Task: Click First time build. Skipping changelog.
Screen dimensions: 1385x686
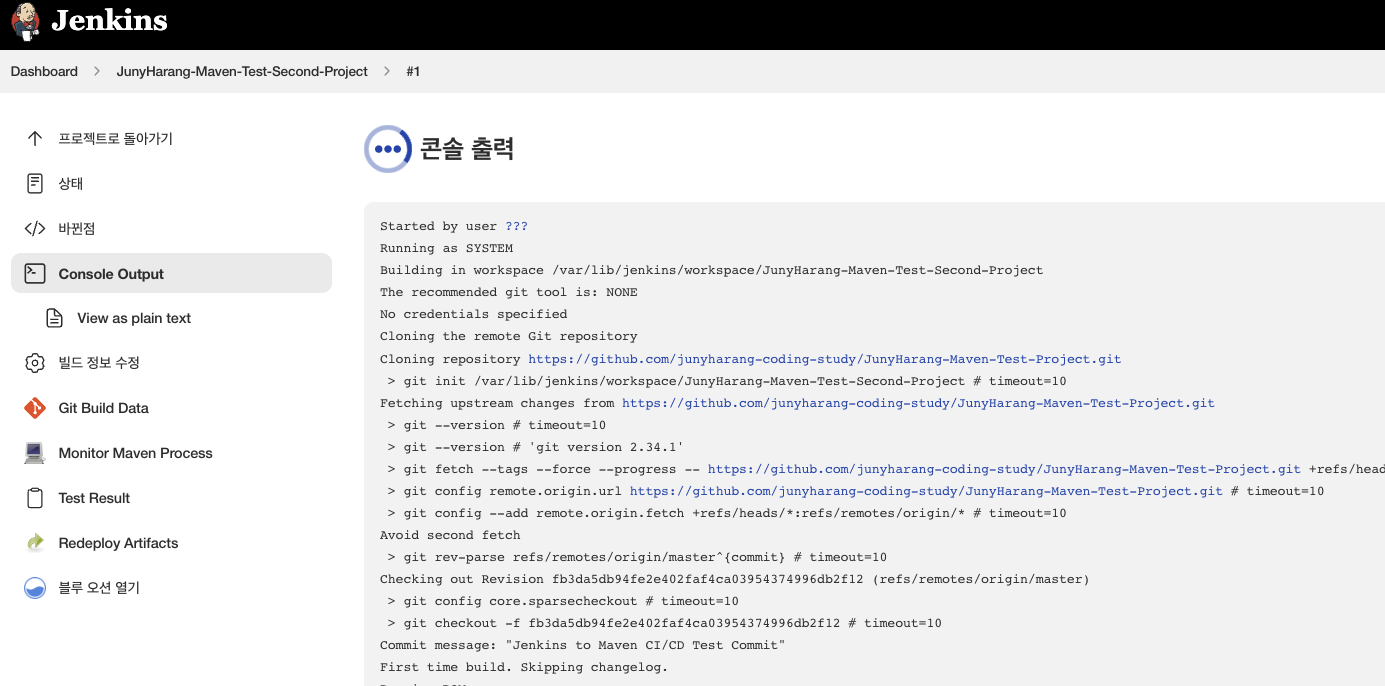Action: coord(524,667)
